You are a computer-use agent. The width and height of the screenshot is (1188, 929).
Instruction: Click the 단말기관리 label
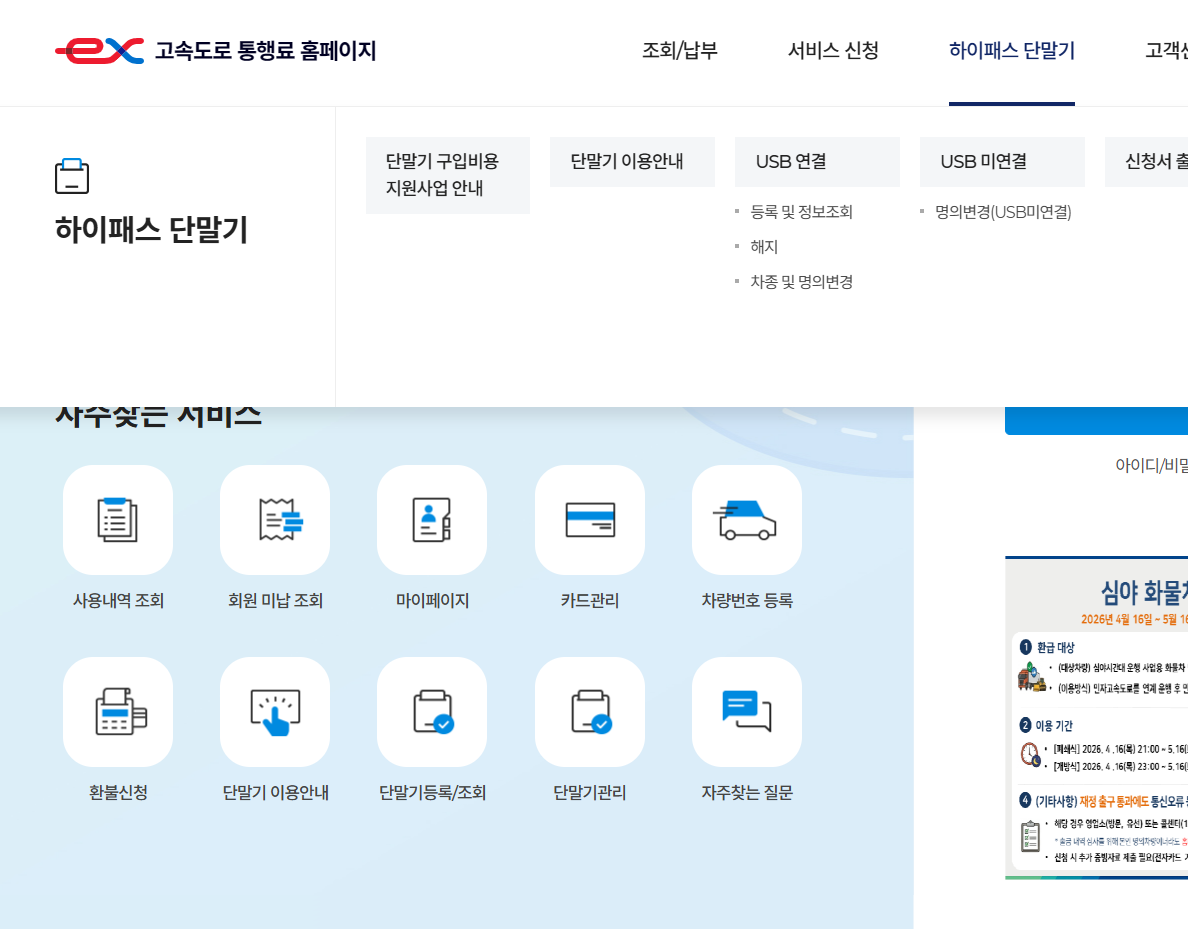tap(589, 793)
